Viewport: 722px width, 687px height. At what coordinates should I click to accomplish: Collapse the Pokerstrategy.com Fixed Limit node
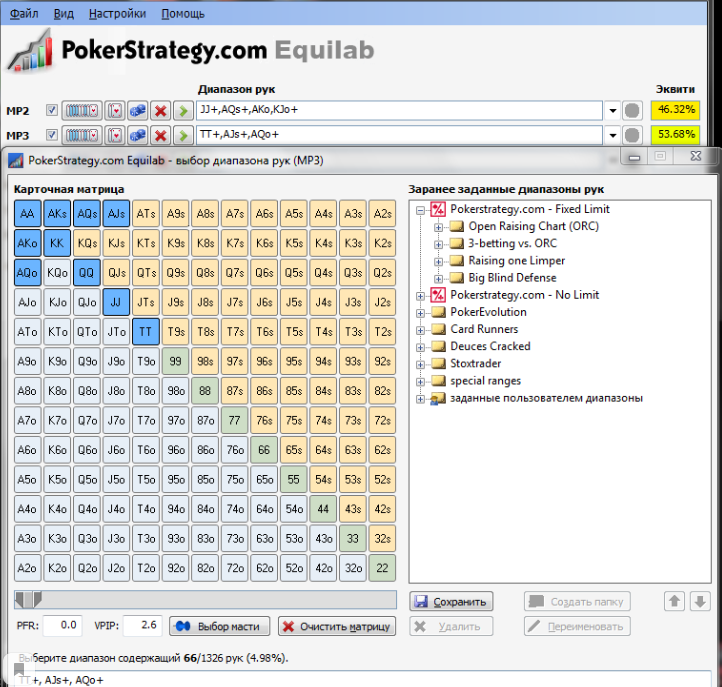420,210
